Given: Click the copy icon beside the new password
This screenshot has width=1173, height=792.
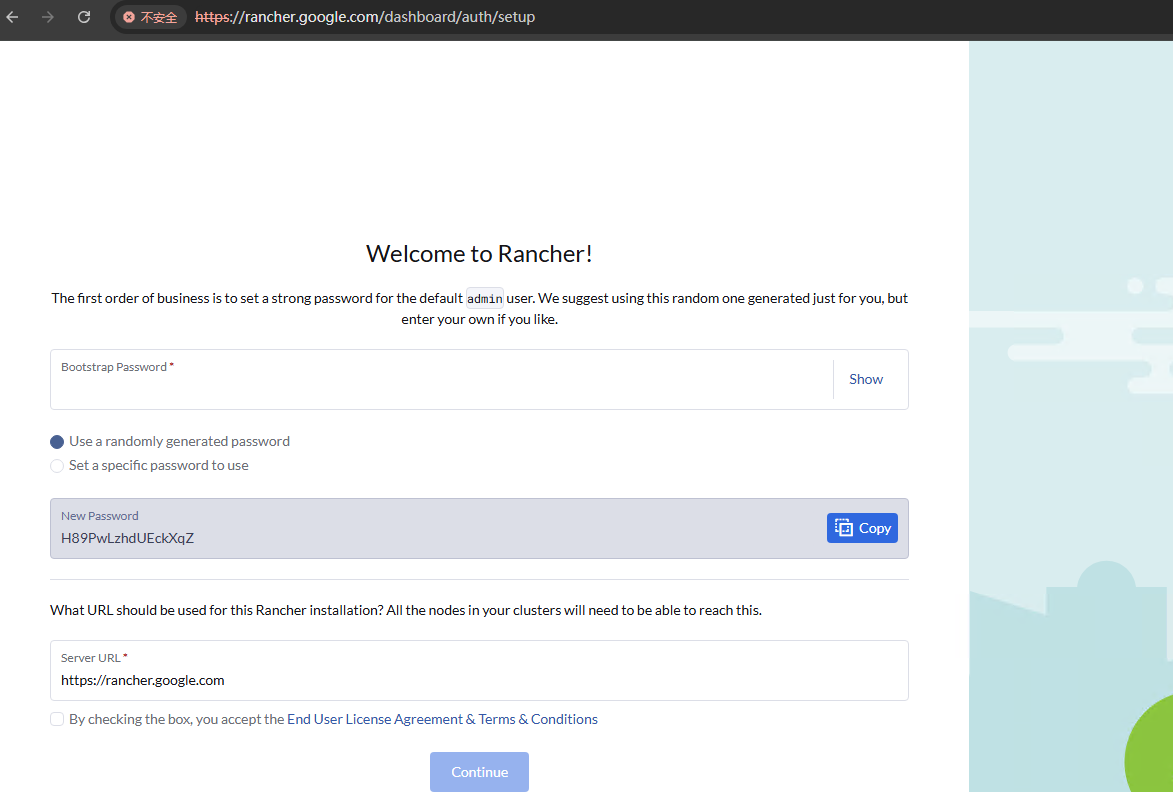Looking at the screenshot, I should point(844,528).
